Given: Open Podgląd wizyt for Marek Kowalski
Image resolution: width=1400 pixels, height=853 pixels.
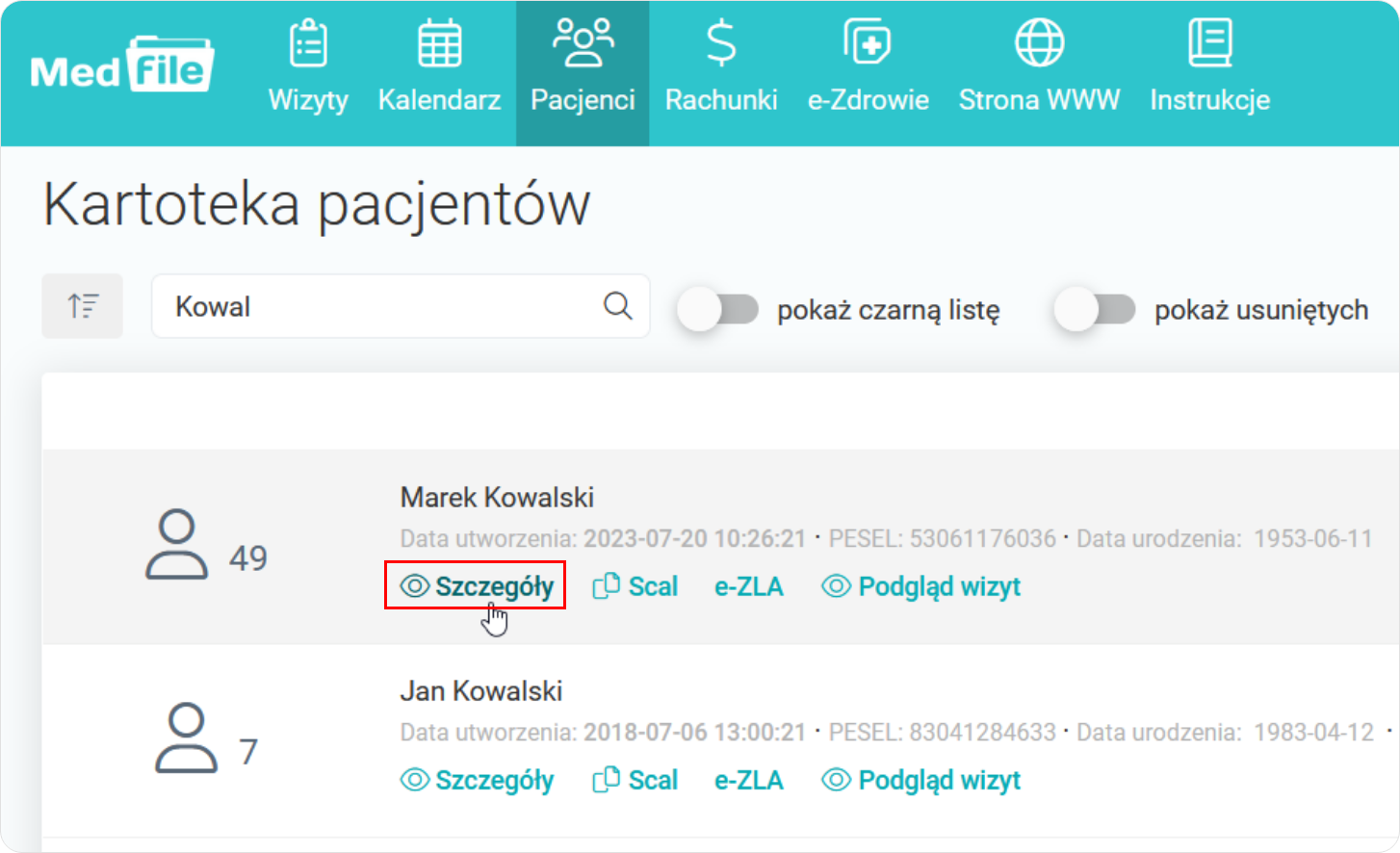Looking at the screenshot, I should (920, 586).
